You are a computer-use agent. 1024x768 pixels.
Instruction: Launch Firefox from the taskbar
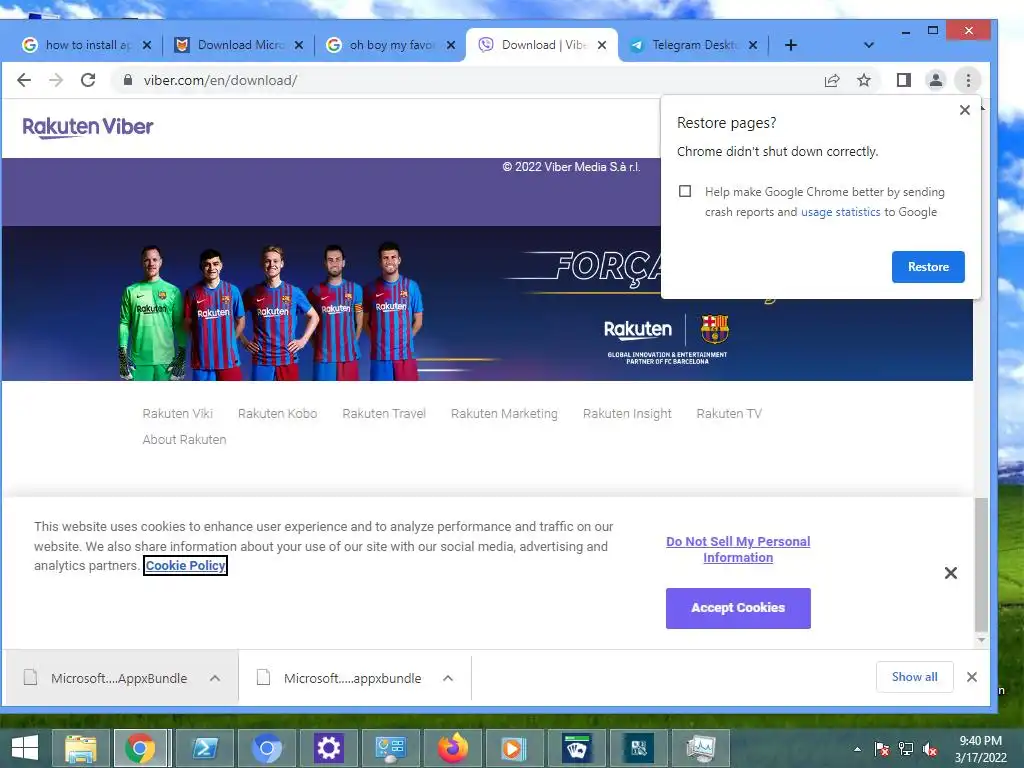click(452, 748)
